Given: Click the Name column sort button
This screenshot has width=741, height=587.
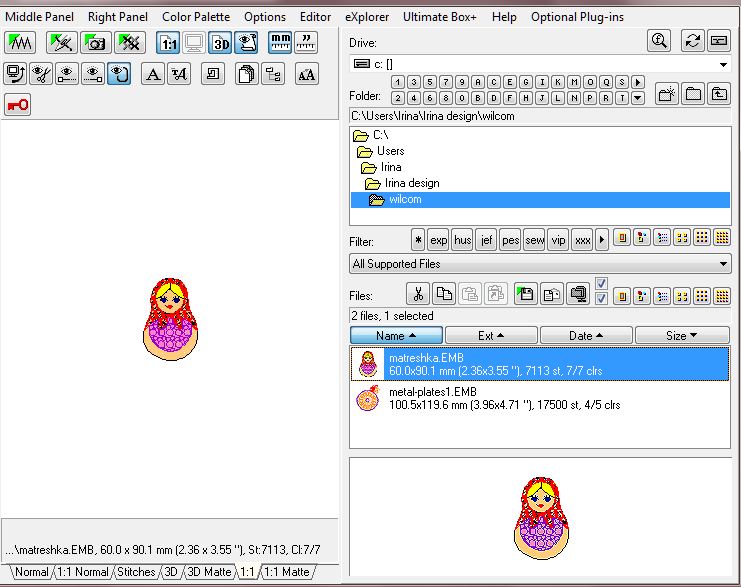Looking at the screenshot, I should pyautogui.click(x=396, y=336).
